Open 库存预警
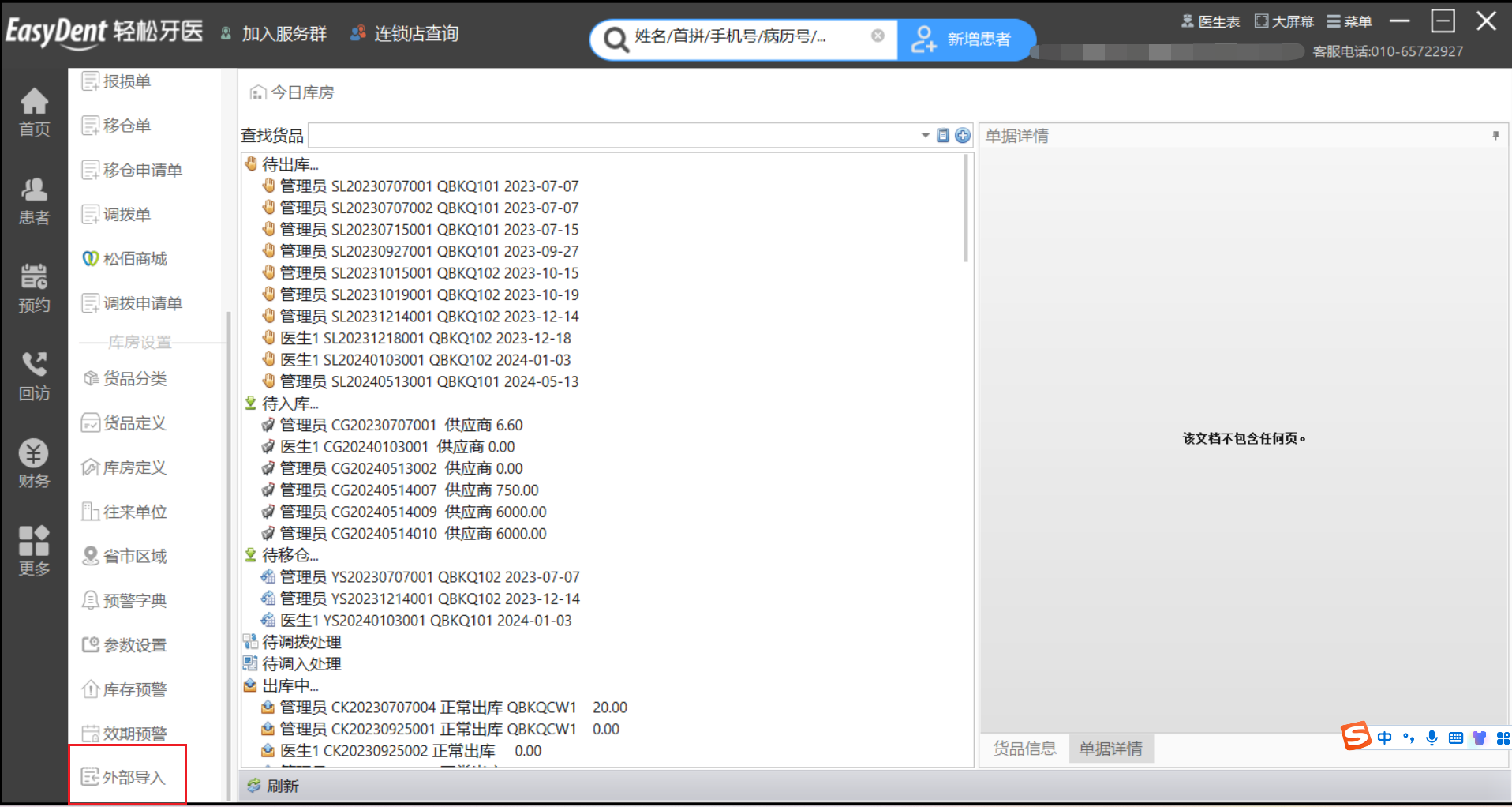The width and height of the screenshot is (1512, 807). (125, 689)
